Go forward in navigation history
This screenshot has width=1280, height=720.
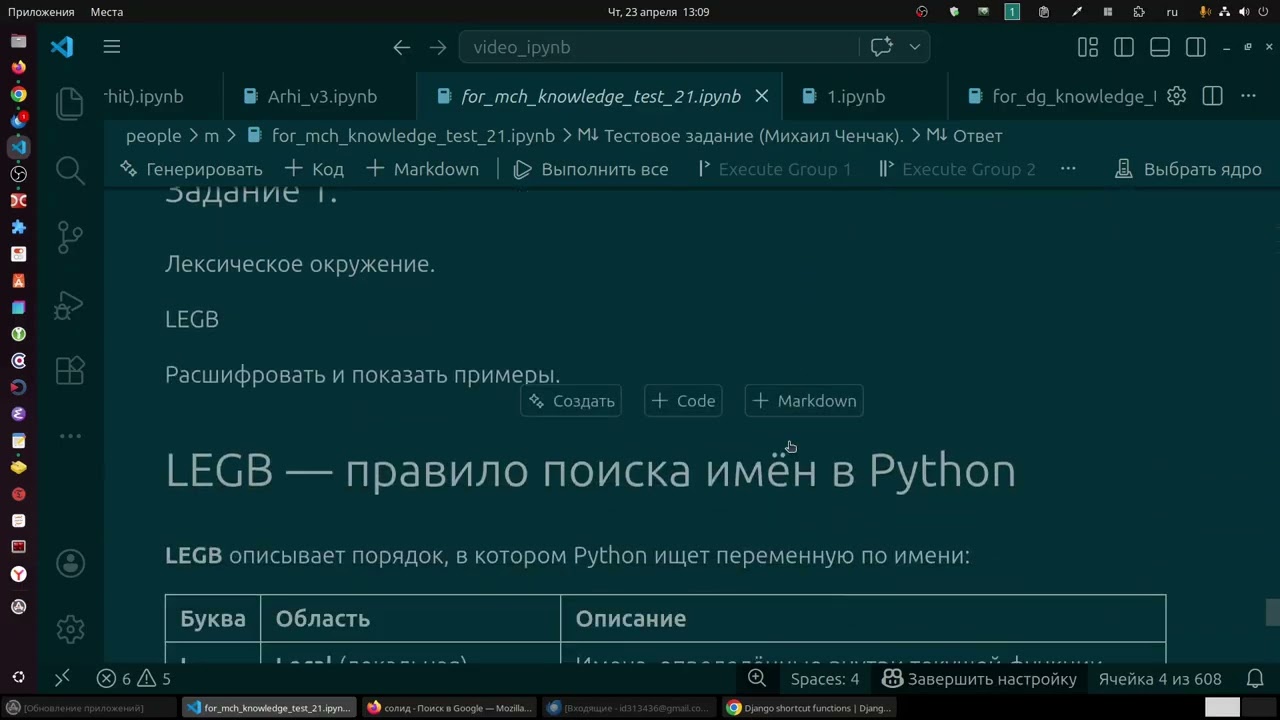(438, 47)
